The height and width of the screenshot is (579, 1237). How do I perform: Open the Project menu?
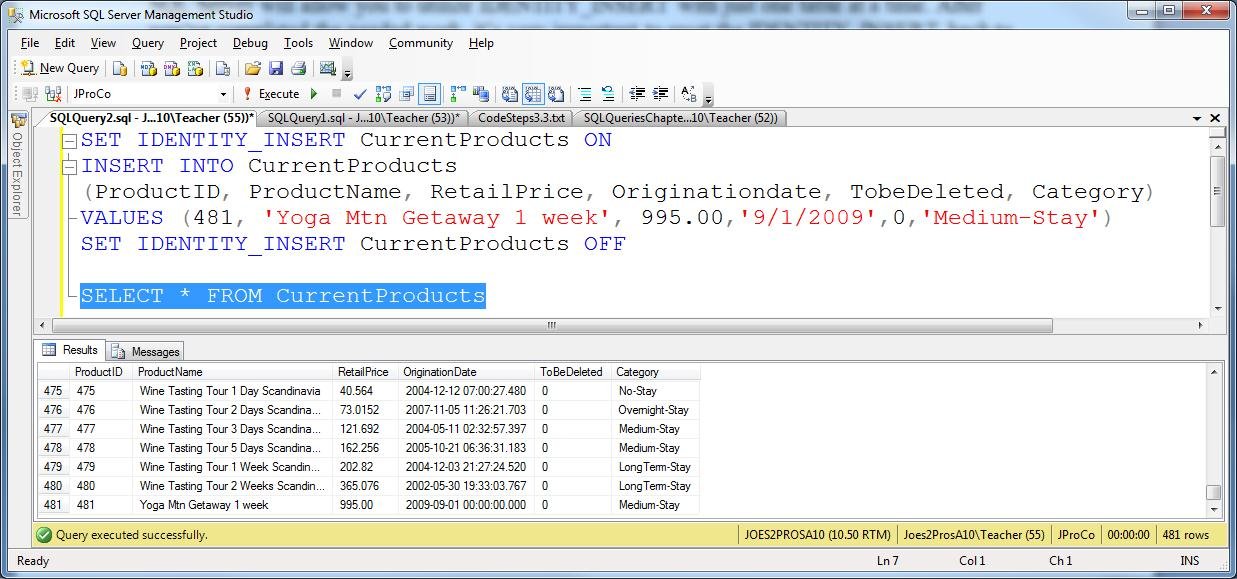tap(198, 43)
